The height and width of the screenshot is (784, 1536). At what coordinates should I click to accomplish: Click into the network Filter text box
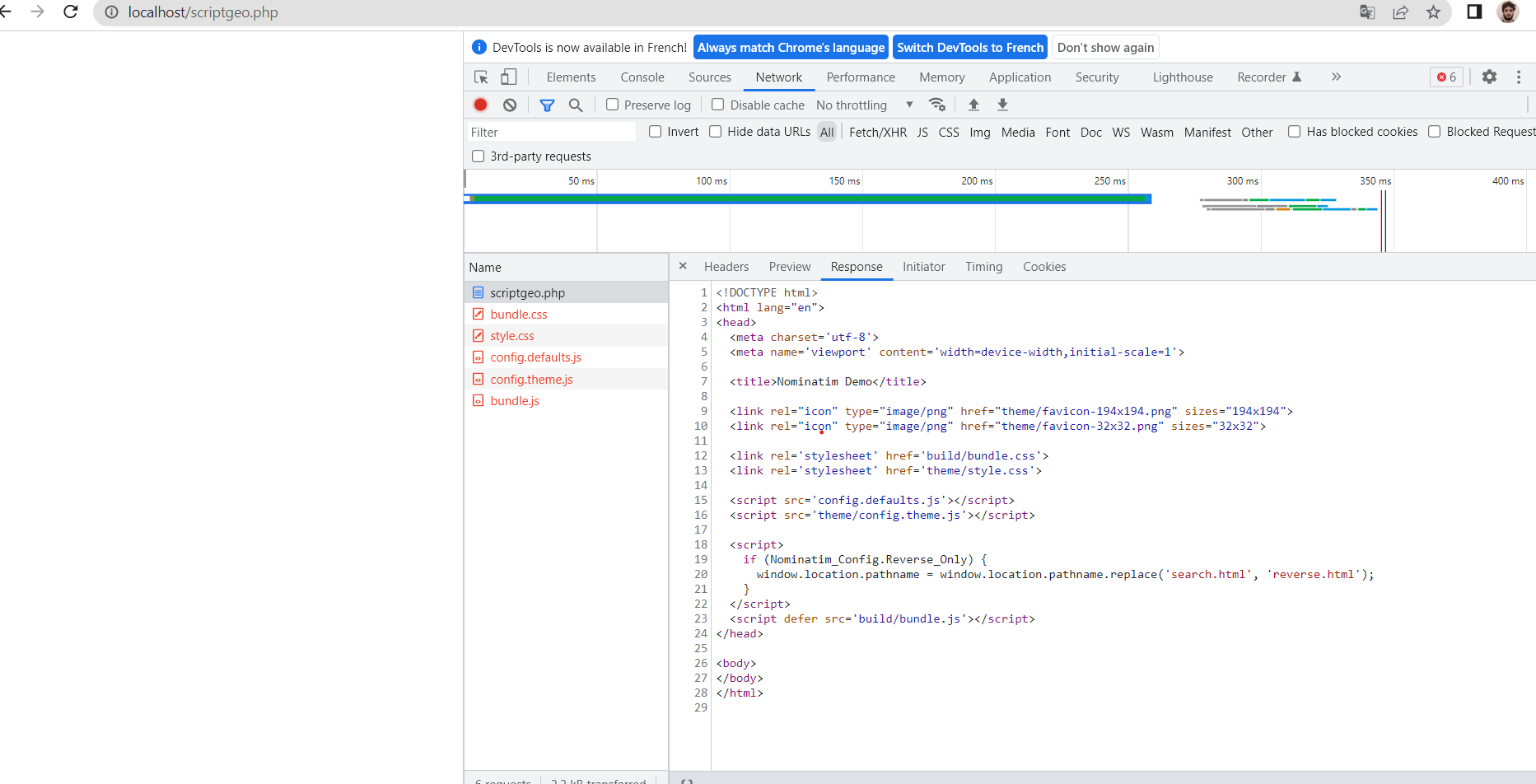click(x=551, y=132)
